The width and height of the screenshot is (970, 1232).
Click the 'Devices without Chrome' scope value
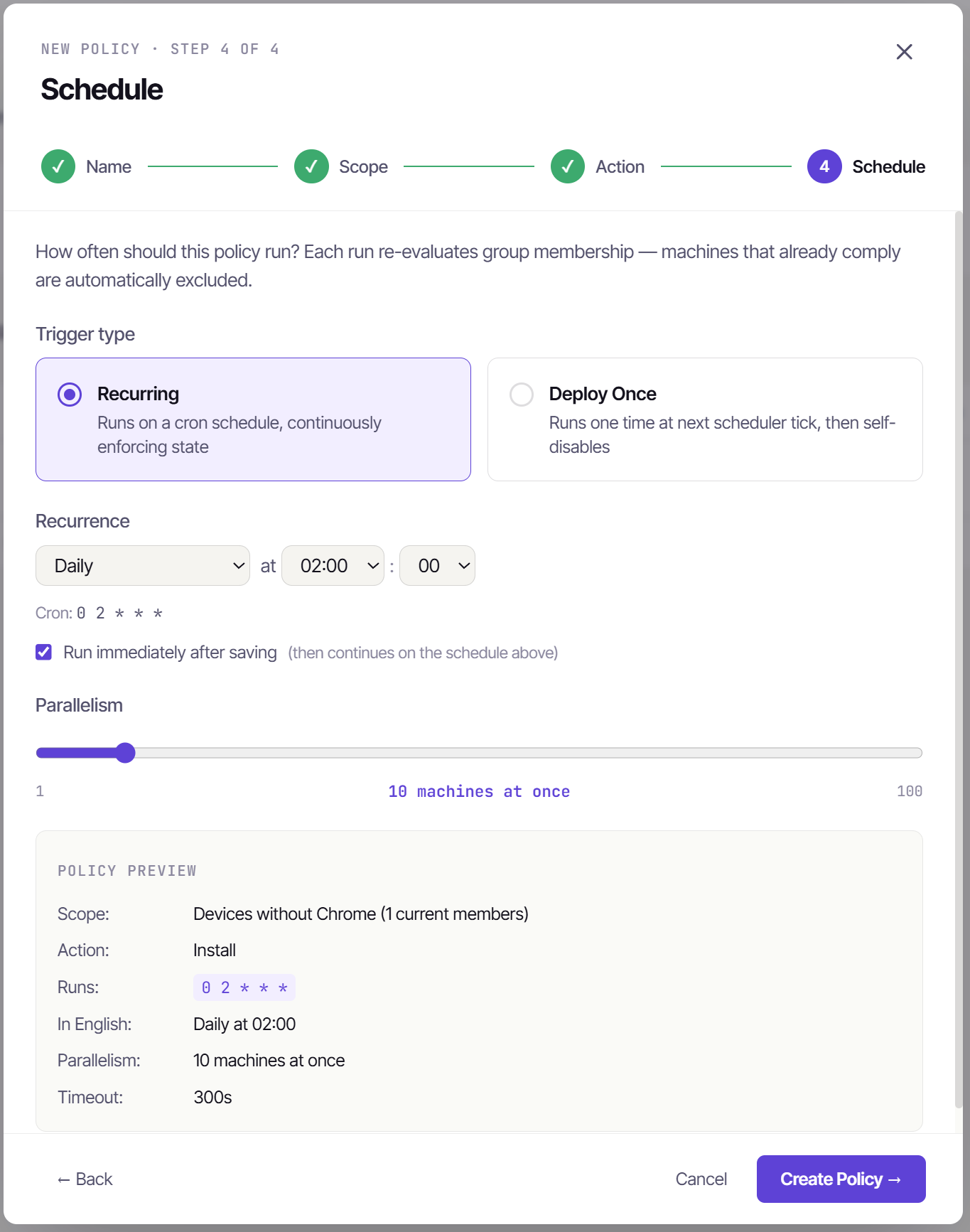[x=361, y=914]
